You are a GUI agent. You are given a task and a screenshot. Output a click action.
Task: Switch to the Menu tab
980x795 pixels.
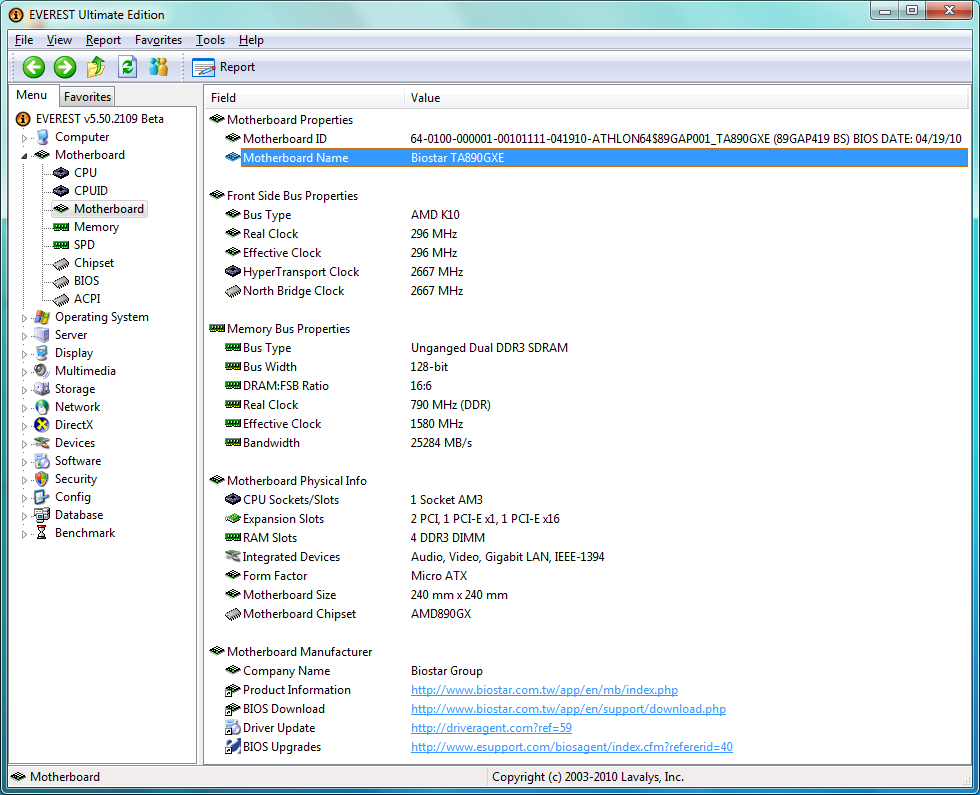pyautogui.click(x=32, y=95)
